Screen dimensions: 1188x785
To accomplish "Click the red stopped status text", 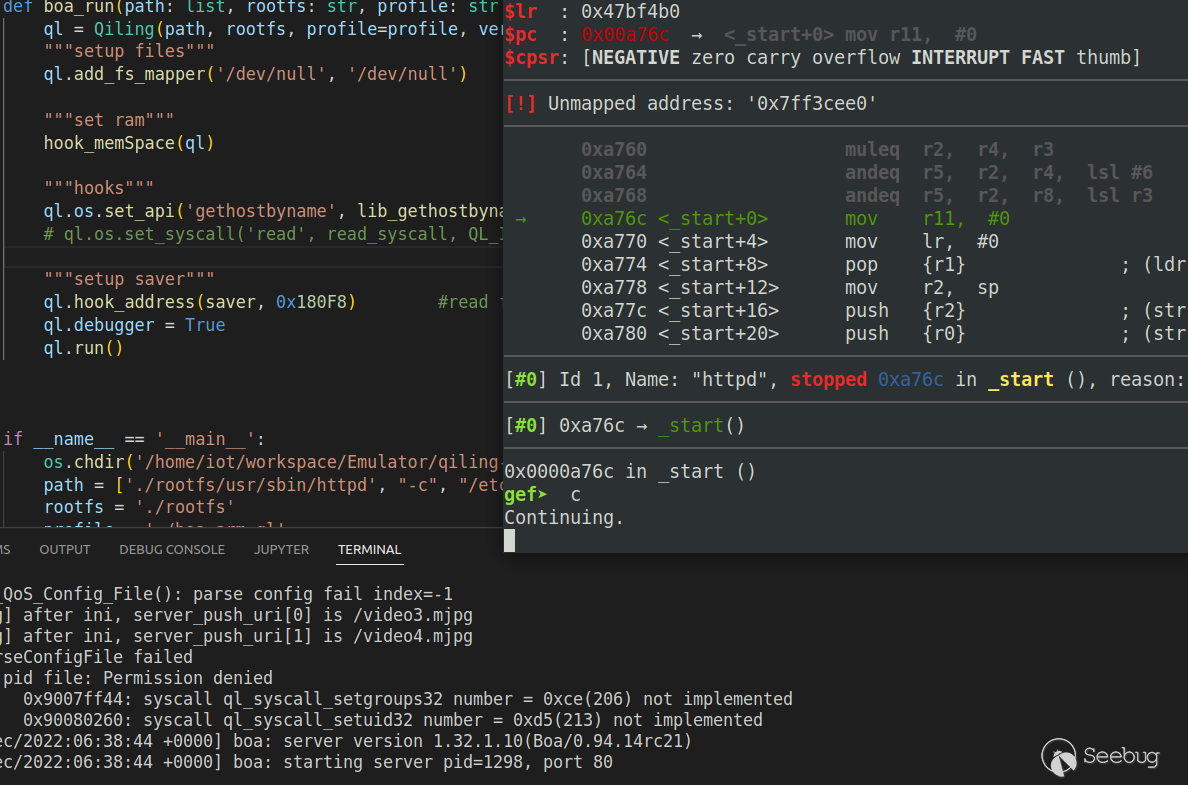I will pyautogui.click(x=828, y=380).
